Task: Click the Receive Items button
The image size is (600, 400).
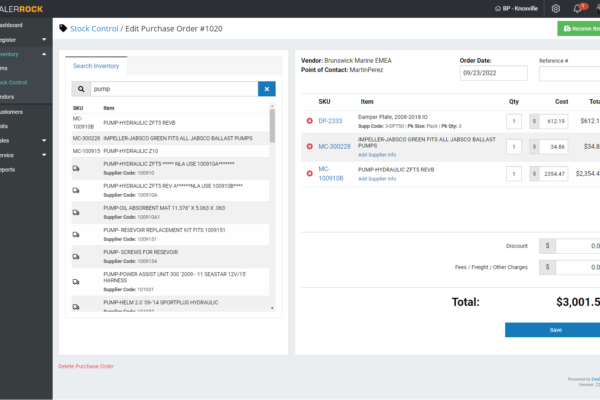Action: [579, 29]
